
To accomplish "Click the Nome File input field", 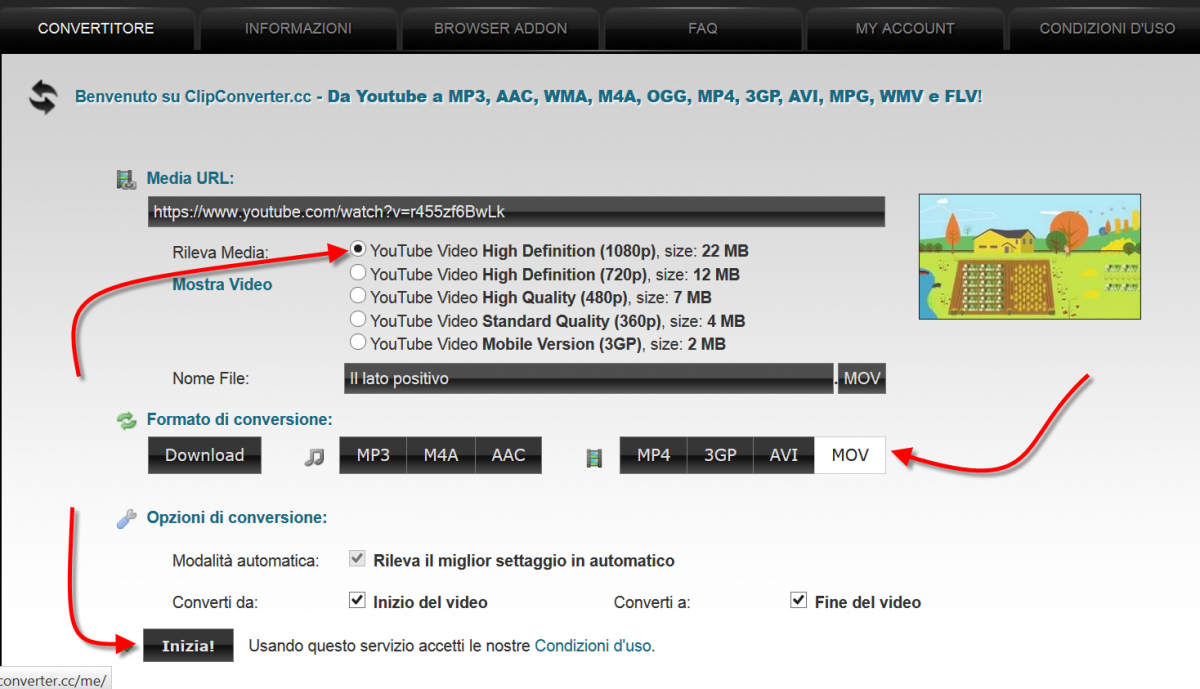I will 588,379.
